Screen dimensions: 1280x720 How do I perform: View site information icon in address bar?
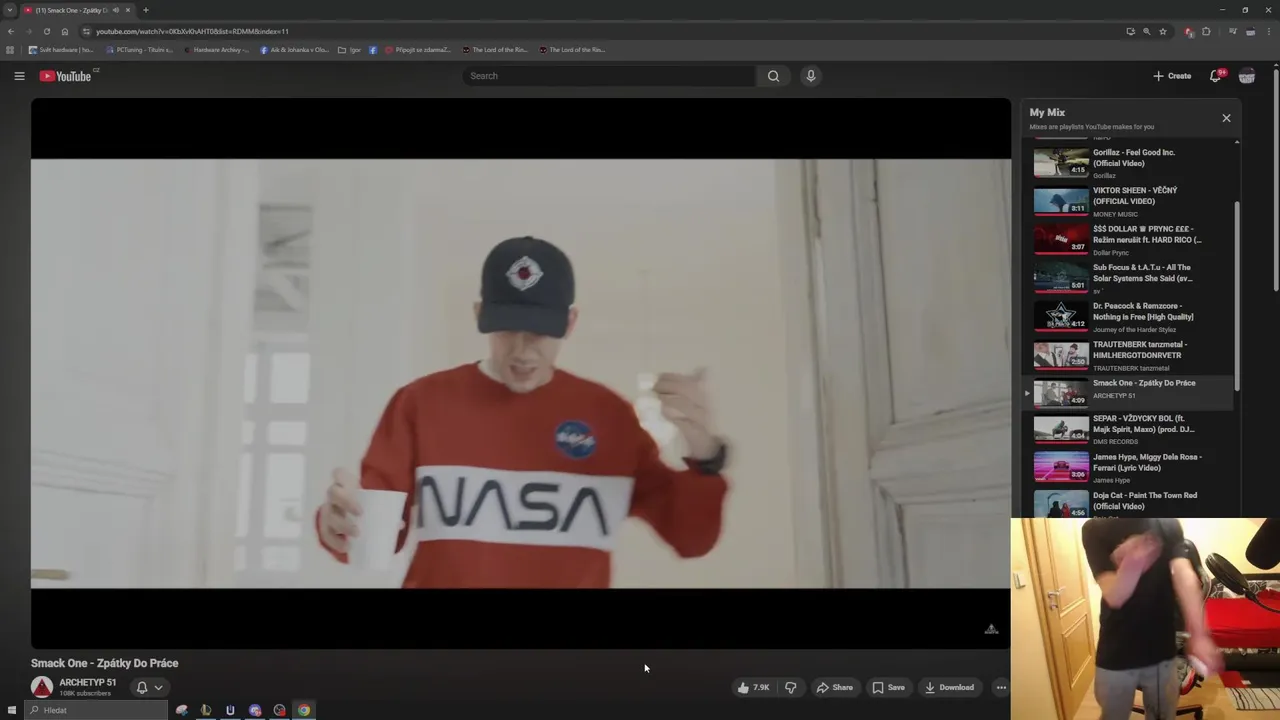tap(86, 31)
